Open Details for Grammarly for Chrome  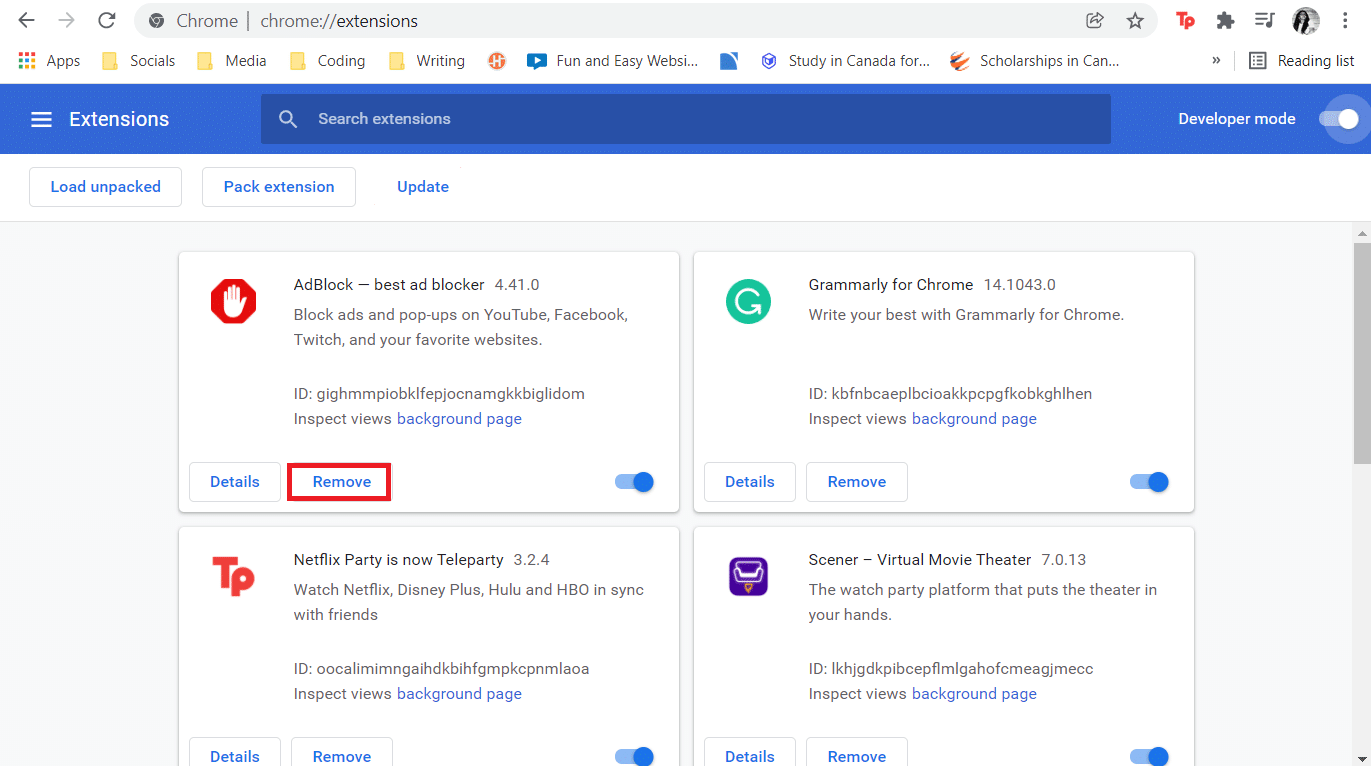pyautogui.click(x=750, y=482)
